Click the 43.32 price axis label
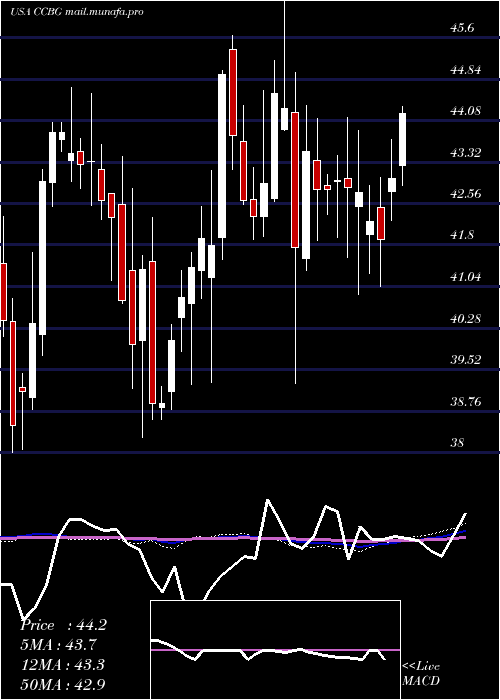This screenshot has height=700, width=500. pyautogui.click(x=467, y=152)
